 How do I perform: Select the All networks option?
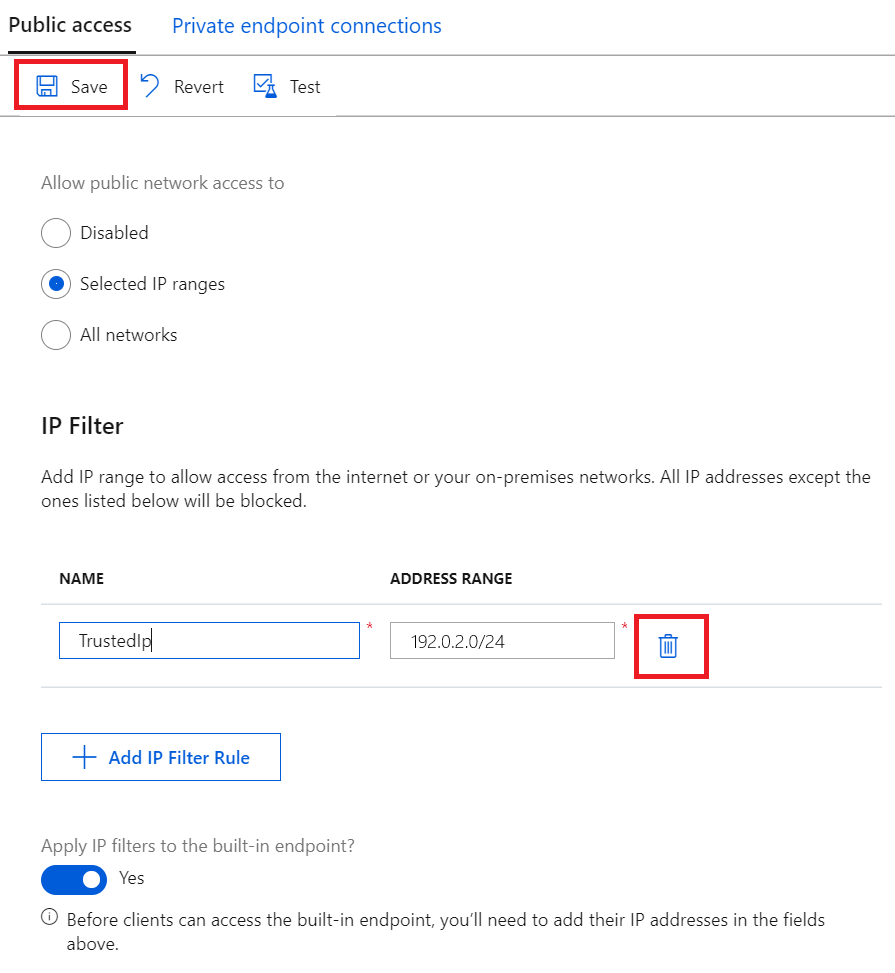(x=56, y=335)
